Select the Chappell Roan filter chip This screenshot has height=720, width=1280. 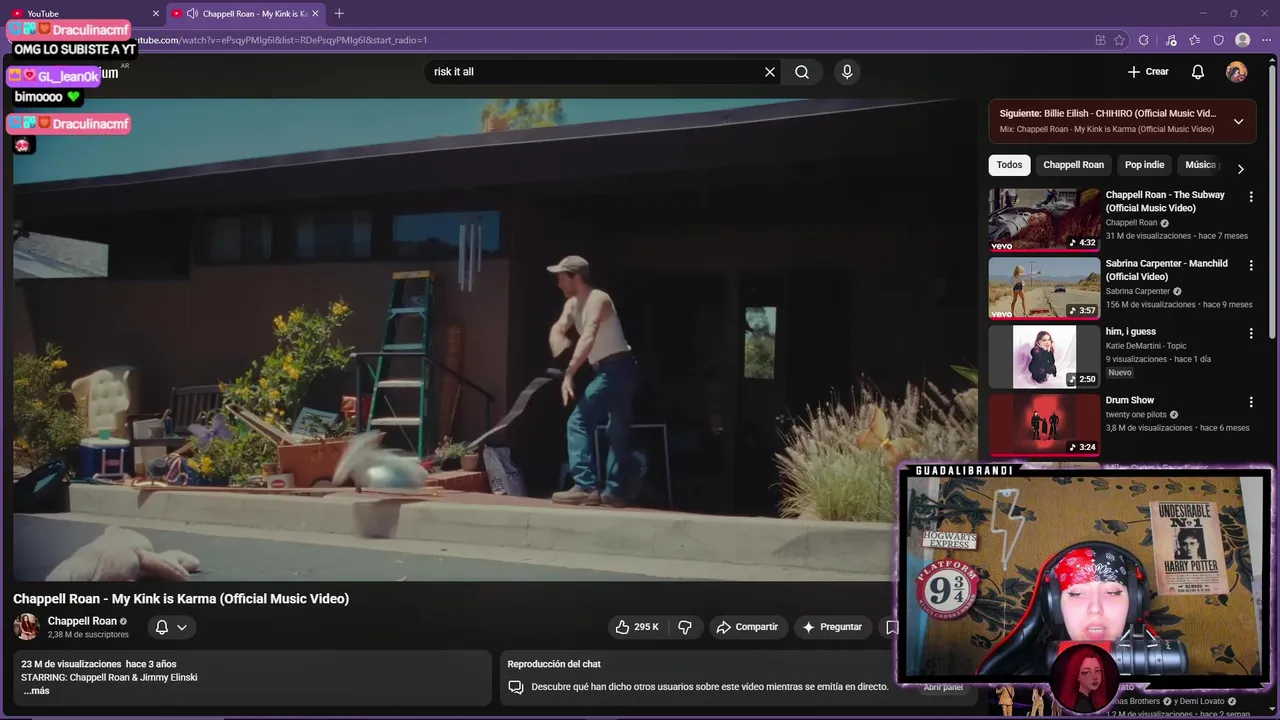point(1073,165)
